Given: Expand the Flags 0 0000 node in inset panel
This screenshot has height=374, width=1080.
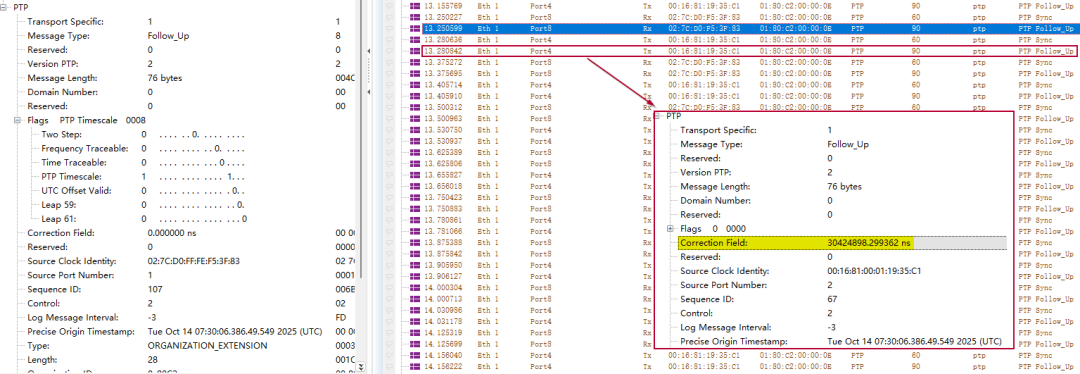Looking at the screenshot, I should tap(670, 228).
